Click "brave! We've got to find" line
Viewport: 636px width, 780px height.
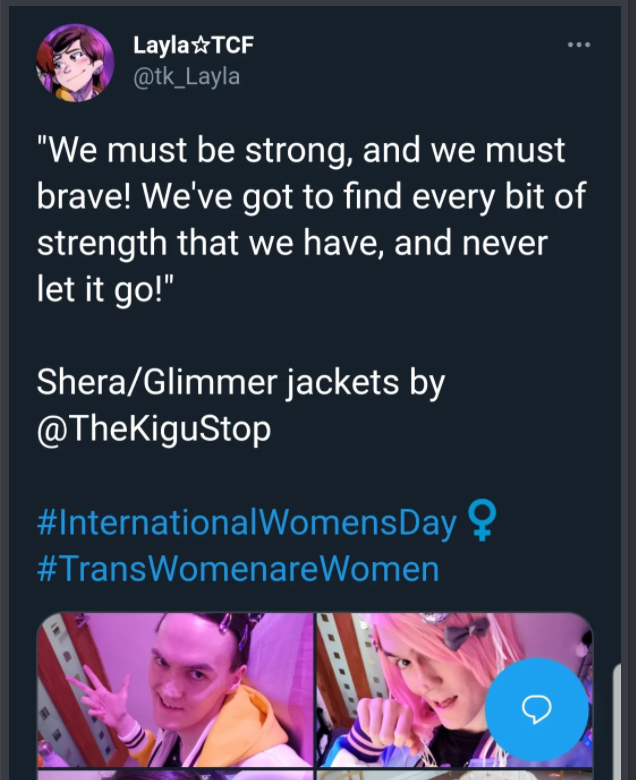click(311, 196)
